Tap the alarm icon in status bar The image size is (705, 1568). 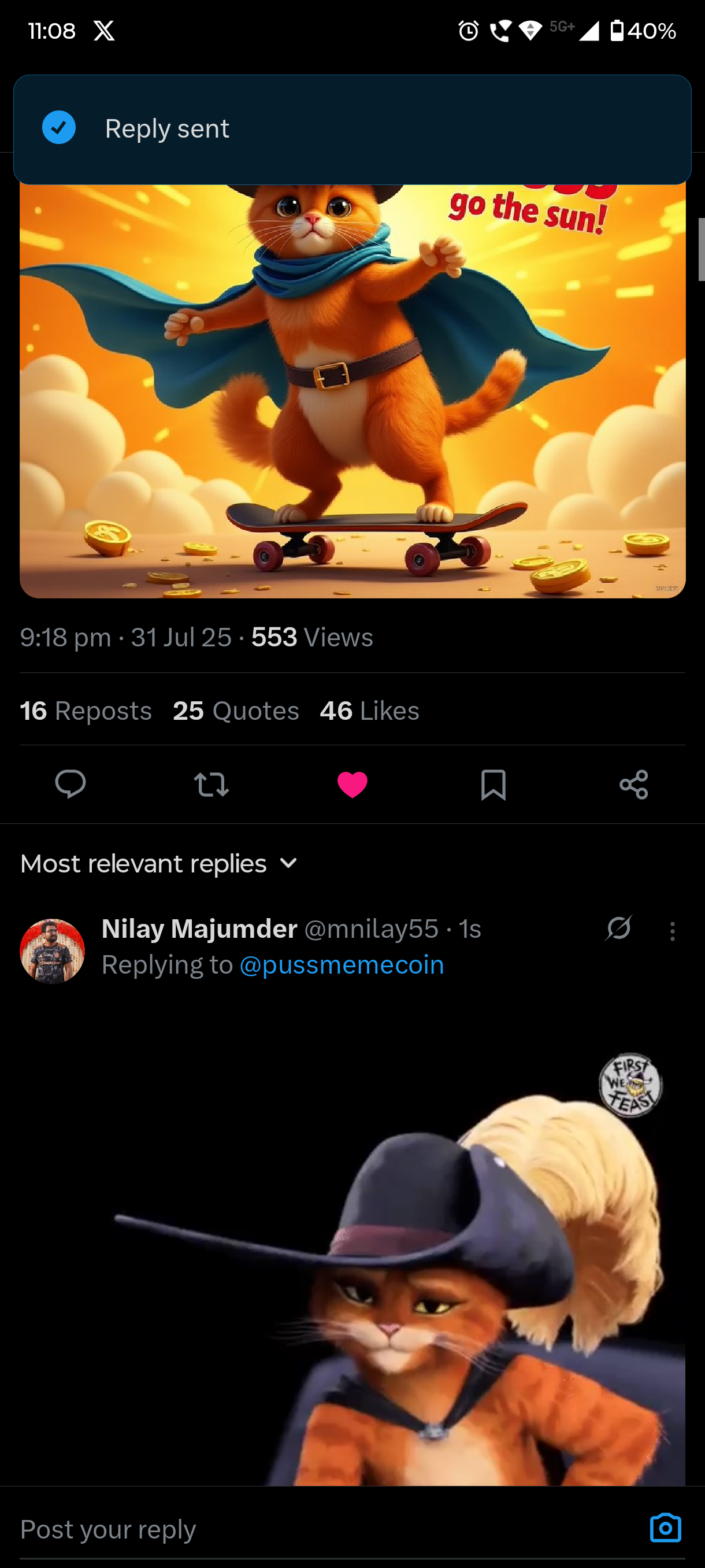pyautogui.click(x=469, y=31)
